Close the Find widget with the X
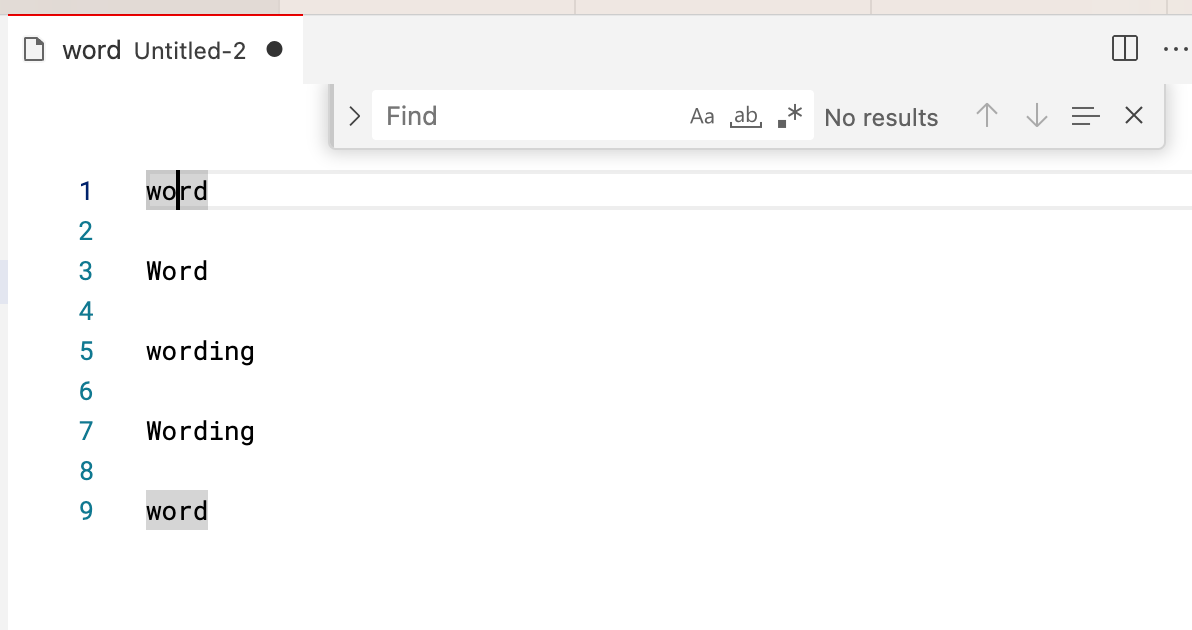The height and width of the screenshot is (630, 1192). pyautogui.click(x=1133, y=116)
